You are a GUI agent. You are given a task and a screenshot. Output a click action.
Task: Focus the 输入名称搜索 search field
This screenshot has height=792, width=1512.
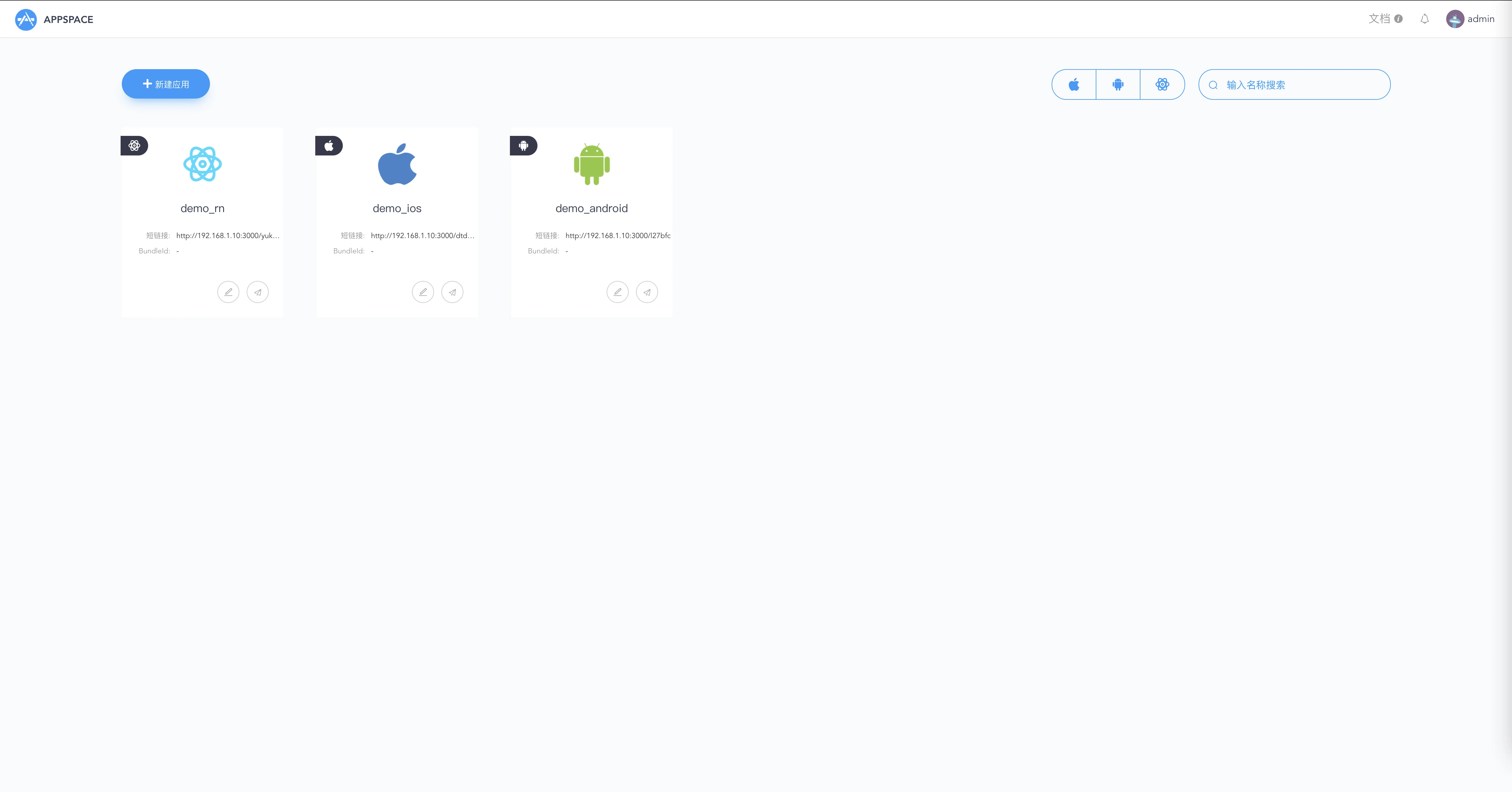point(1294,84)
